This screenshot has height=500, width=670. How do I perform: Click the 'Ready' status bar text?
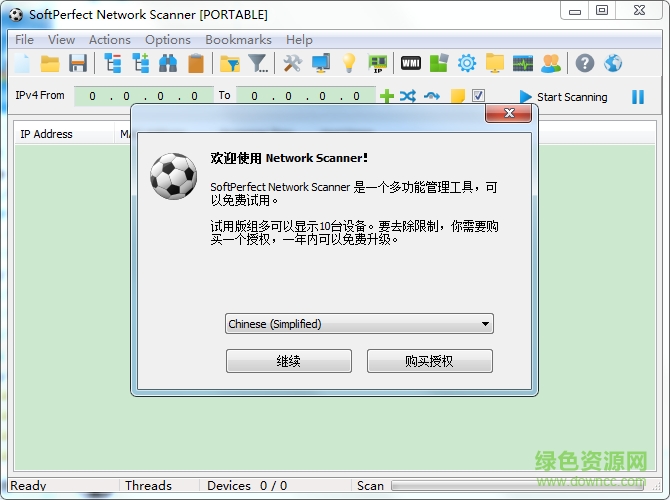click(28, 485)
